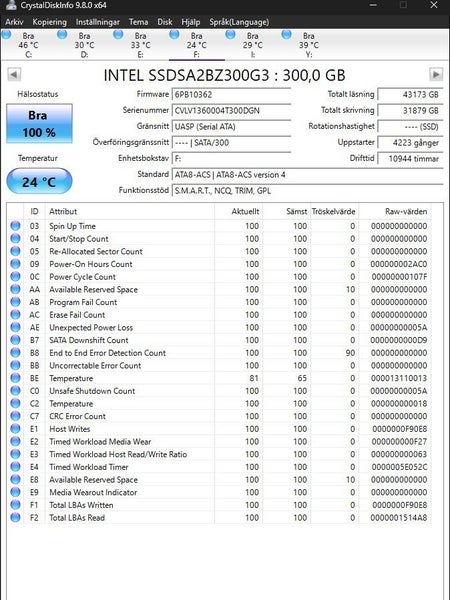Click the Enhetsbokstav field F:
The width and height of the screenshot is (450, 600).
click(x=231, y=158)
